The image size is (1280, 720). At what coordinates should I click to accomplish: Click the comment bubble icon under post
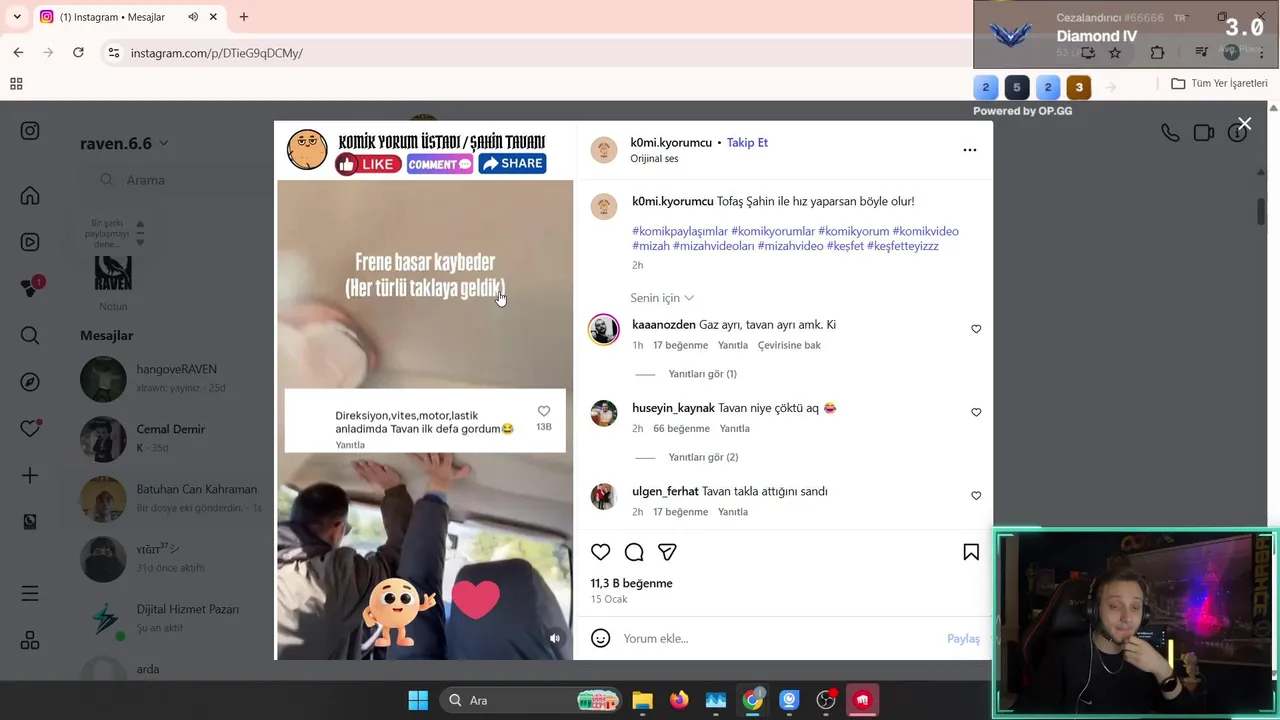click(x=634, y=552)
